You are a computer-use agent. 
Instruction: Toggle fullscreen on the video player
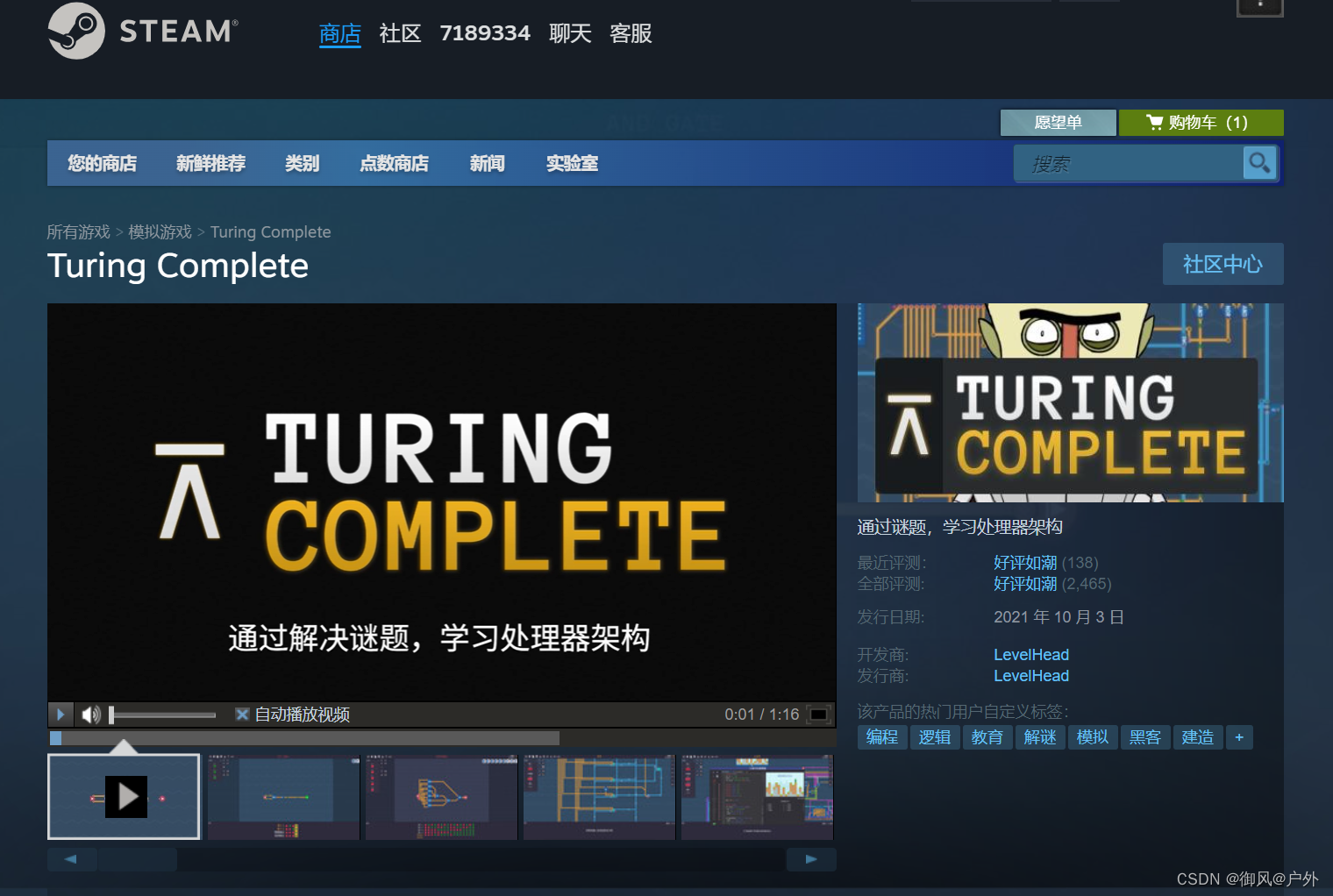(x=817, y=714)
